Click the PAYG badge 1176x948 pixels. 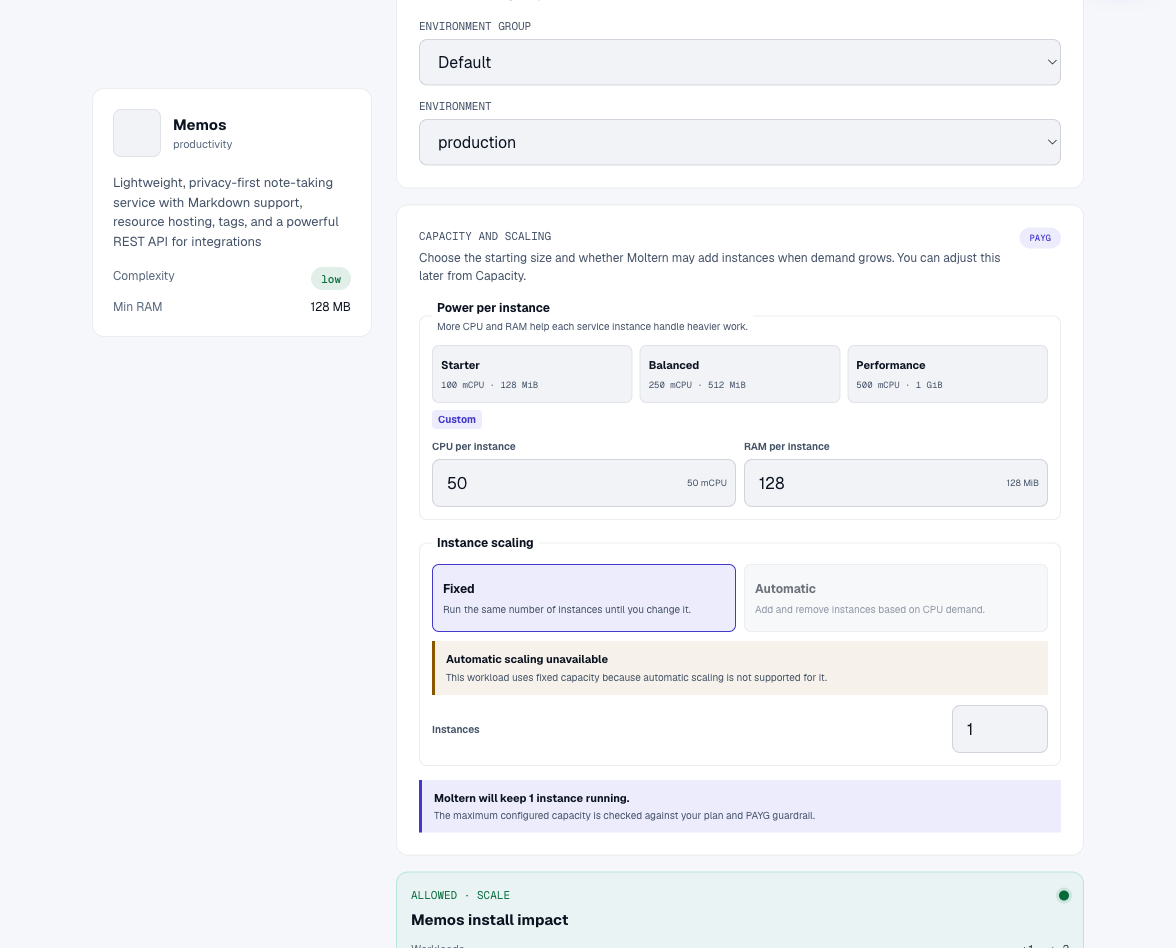[1040, 238]
